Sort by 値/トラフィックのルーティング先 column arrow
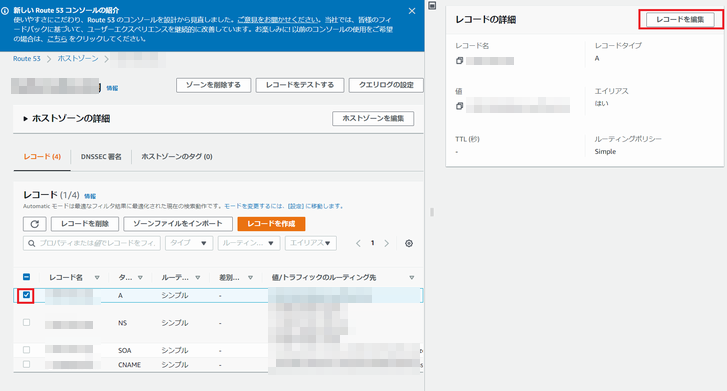727x391 pixels. 412,278
